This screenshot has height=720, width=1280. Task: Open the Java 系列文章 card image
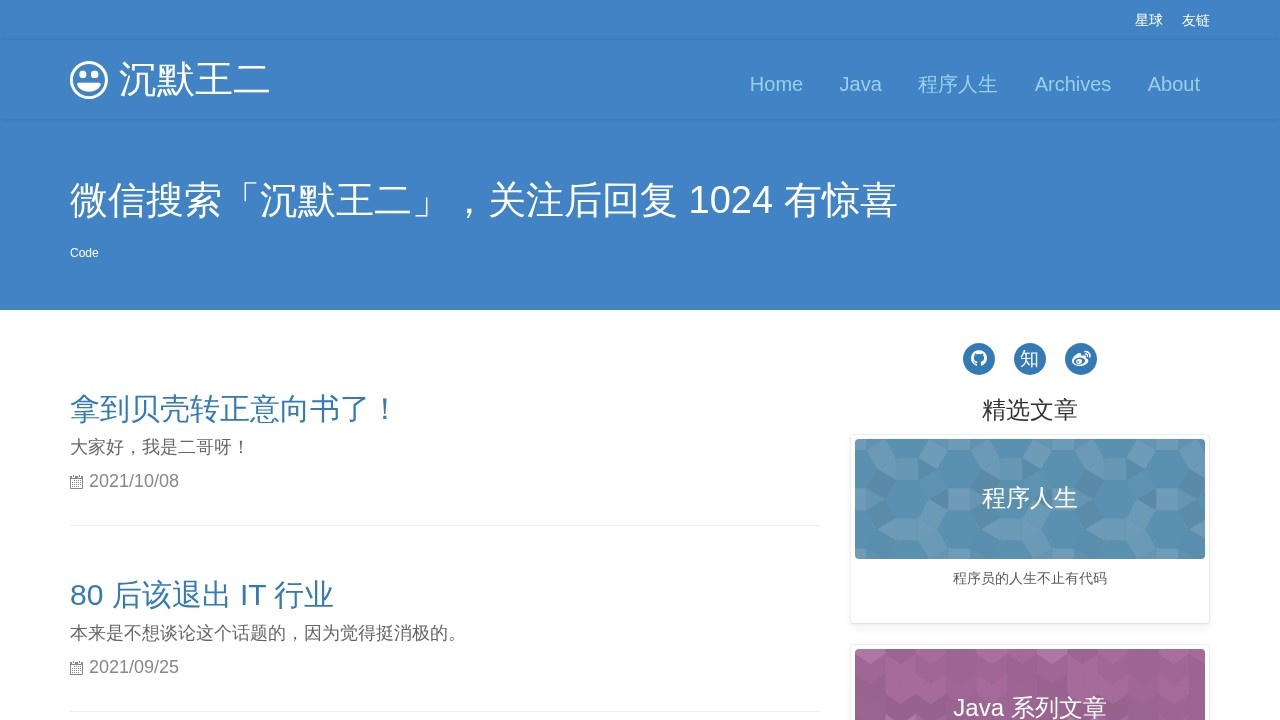point(1030,685)
